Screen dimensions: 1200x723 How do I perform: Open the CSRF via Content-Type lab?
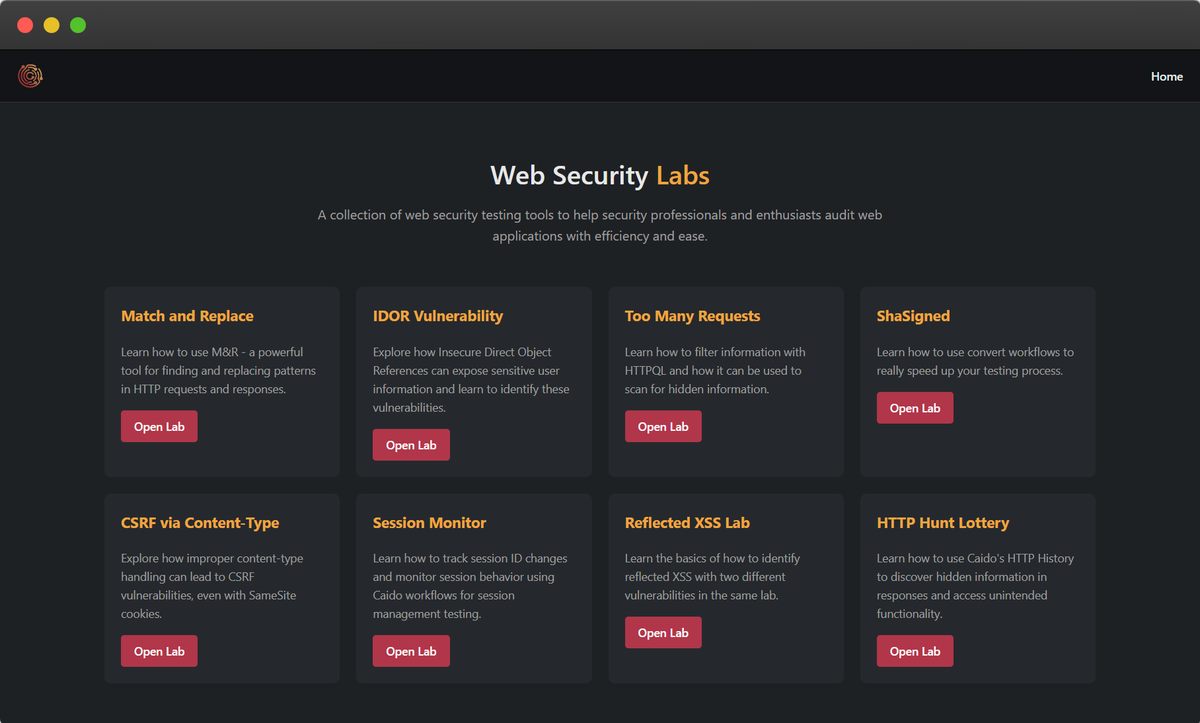[x=159, y=651]
